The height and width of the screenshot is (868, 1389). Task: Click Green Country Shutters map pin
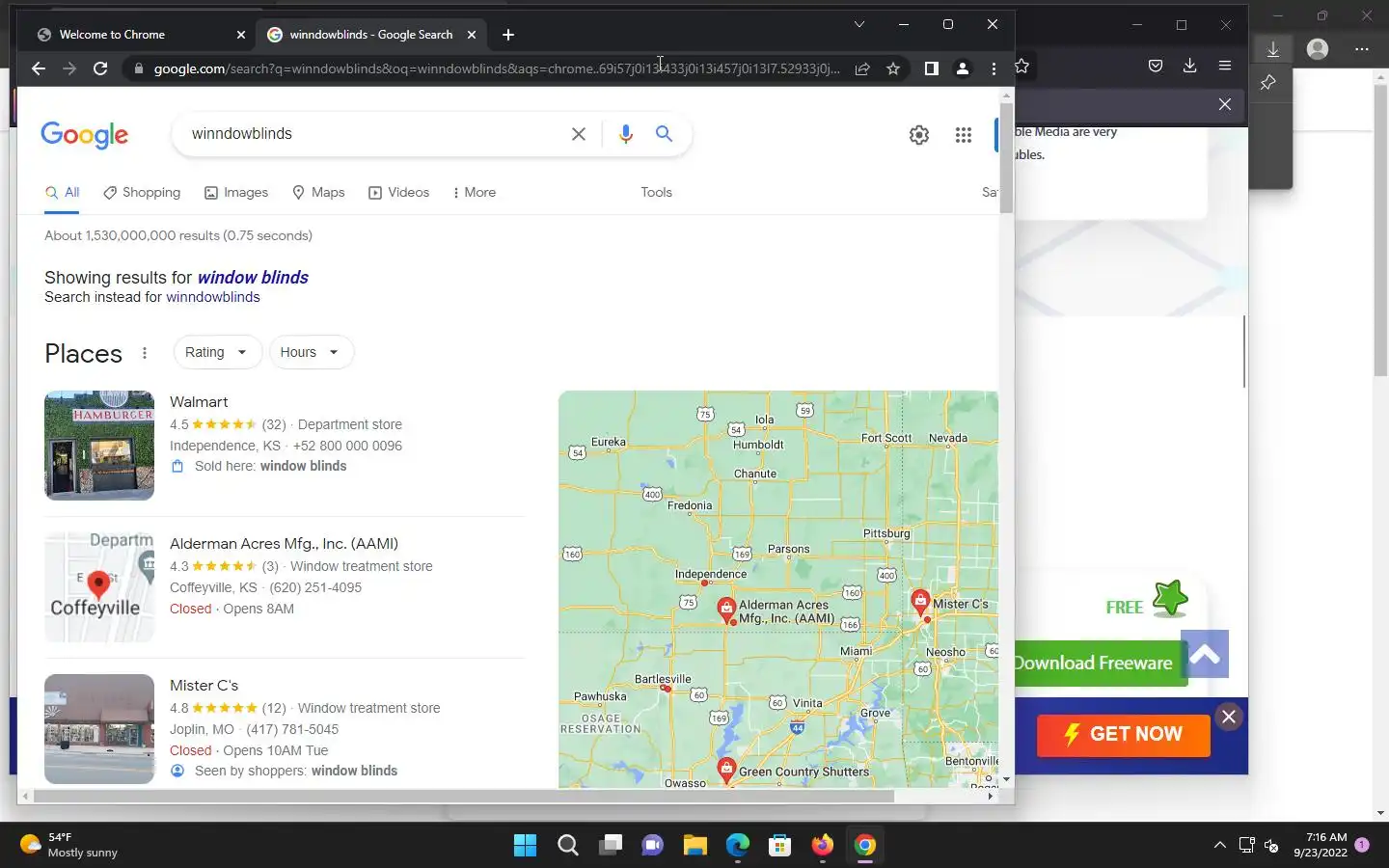(726, 771)
